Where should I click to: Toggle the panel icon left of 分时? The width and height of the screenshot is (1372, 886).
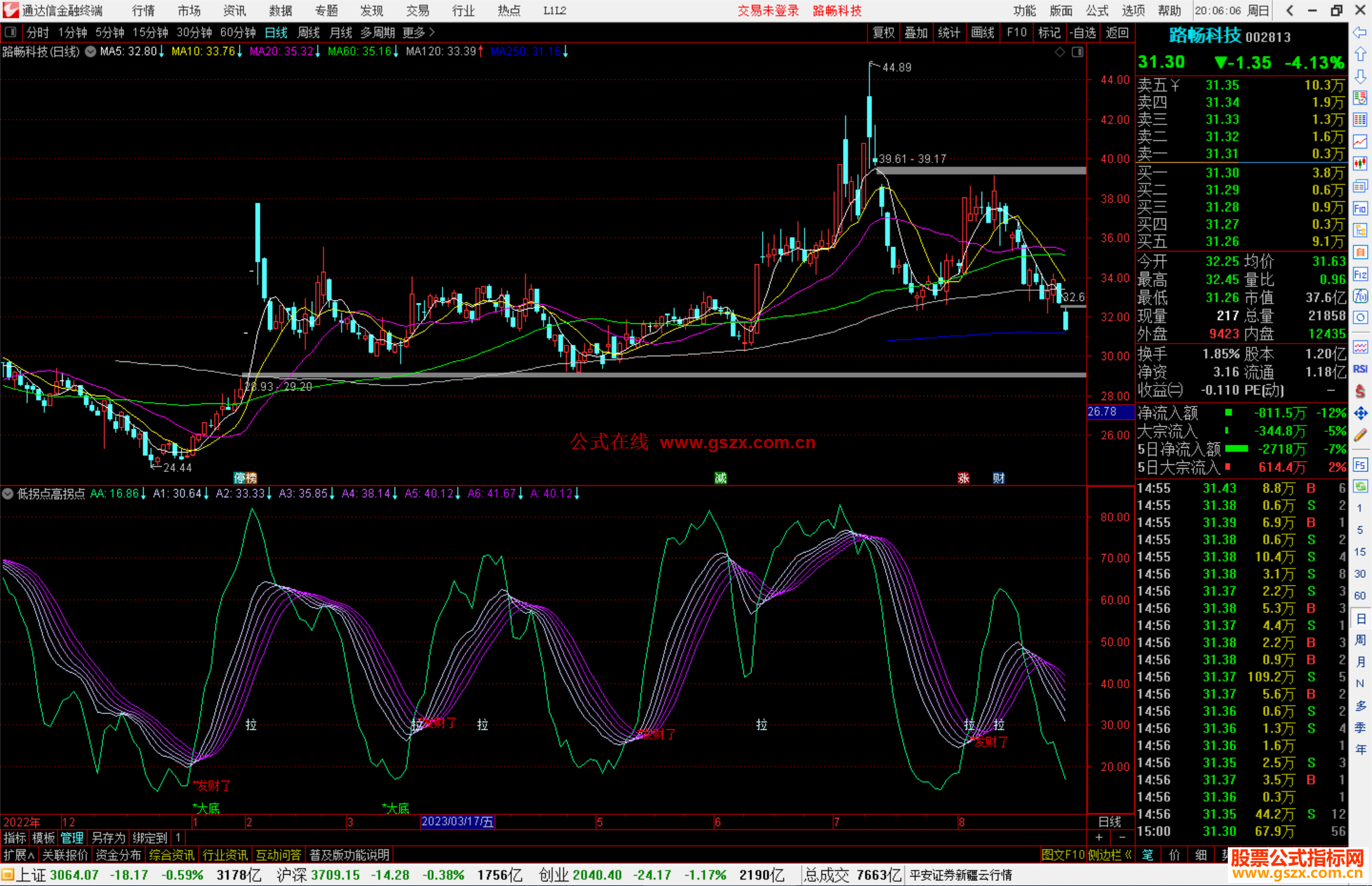click(x=11, y=32)
